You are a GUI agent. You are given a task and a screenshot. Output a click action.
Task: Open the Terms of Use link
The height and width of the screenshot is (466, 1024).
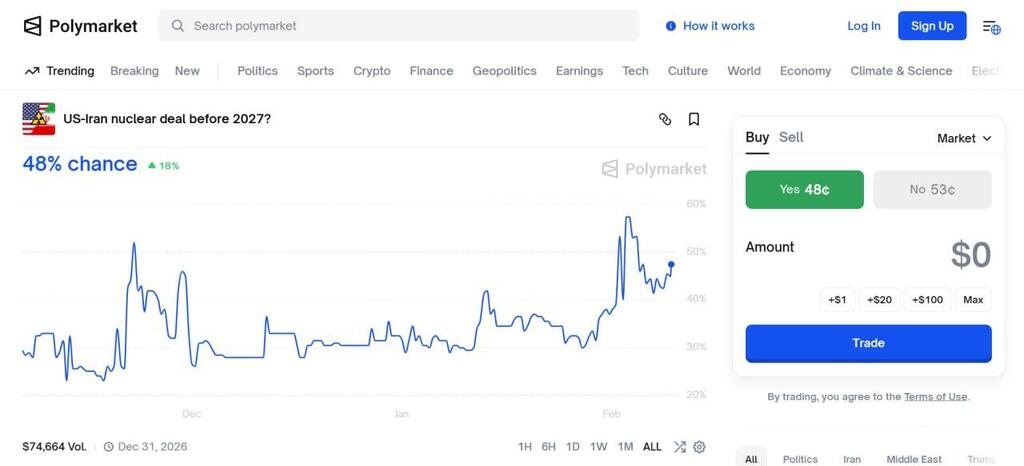(935, 397)
